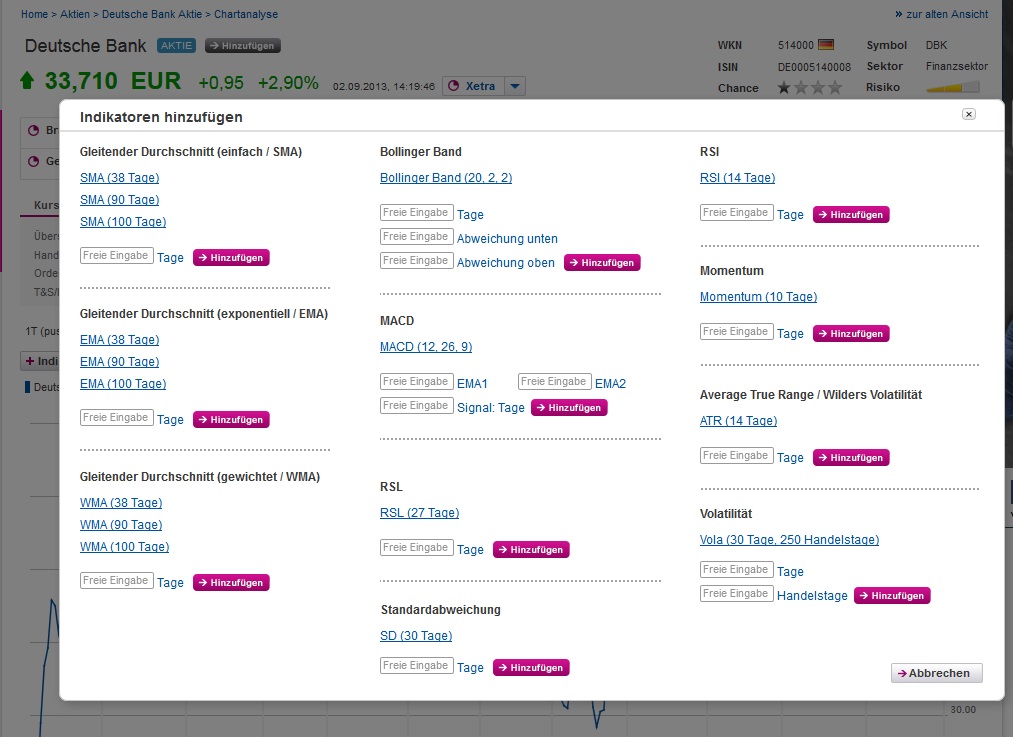1013x737 pixels.
Task: Click Hinzufügen for custom Volatilität
Action: [892, 596]
